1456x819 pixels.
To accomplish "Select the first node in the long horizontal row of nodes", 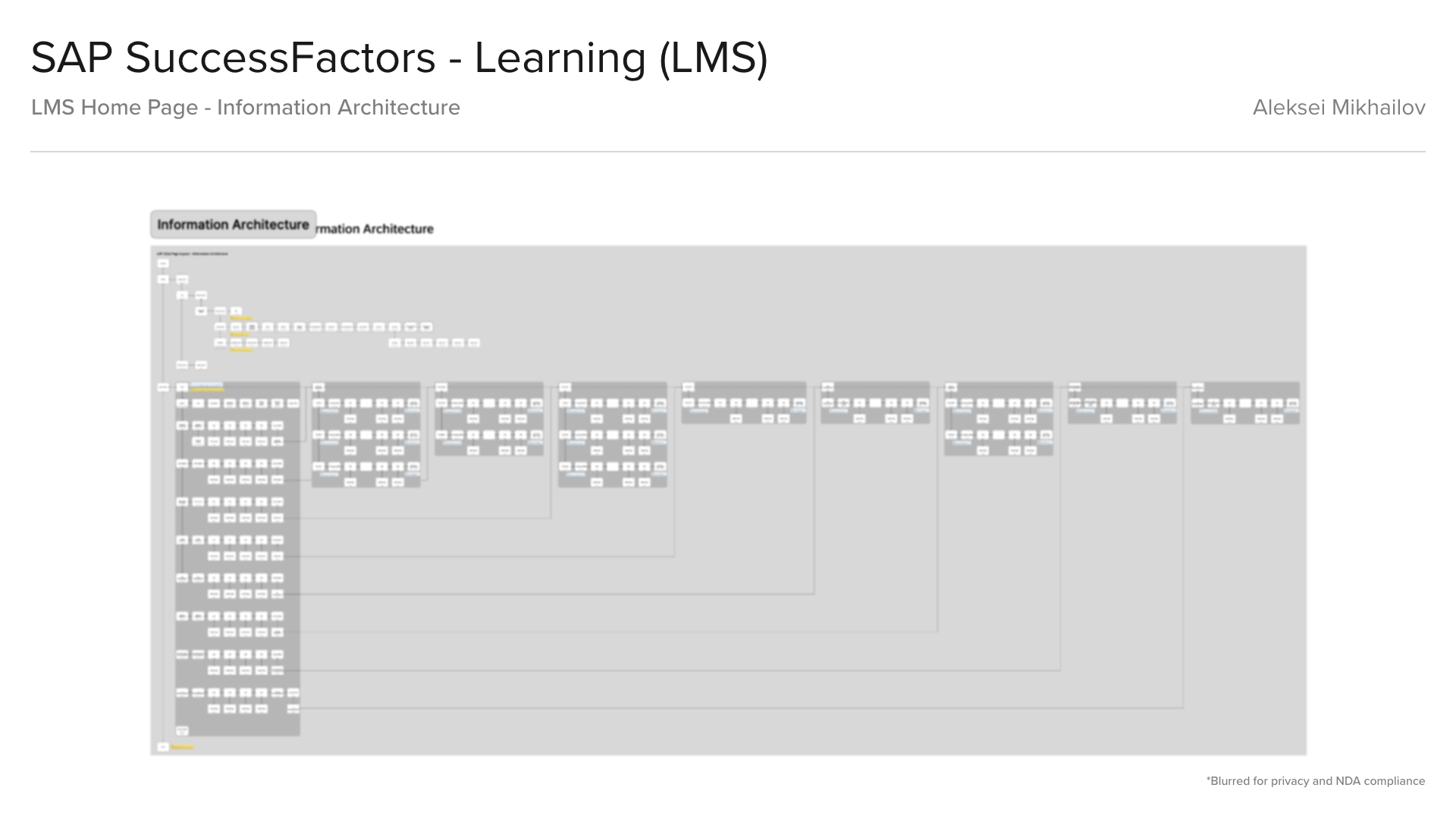I will pos(220,327).
